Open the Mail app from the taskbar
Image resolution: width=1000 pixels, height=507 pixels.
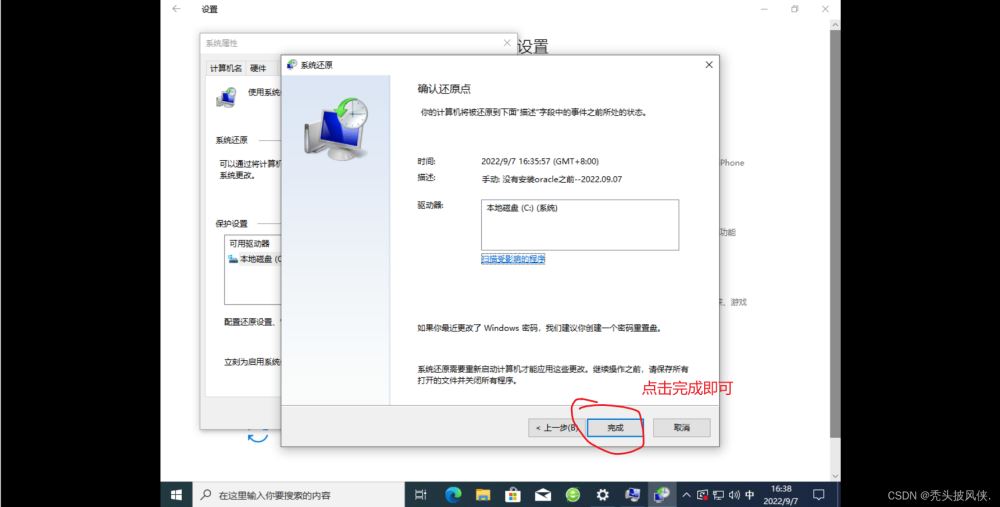(542, 494)
